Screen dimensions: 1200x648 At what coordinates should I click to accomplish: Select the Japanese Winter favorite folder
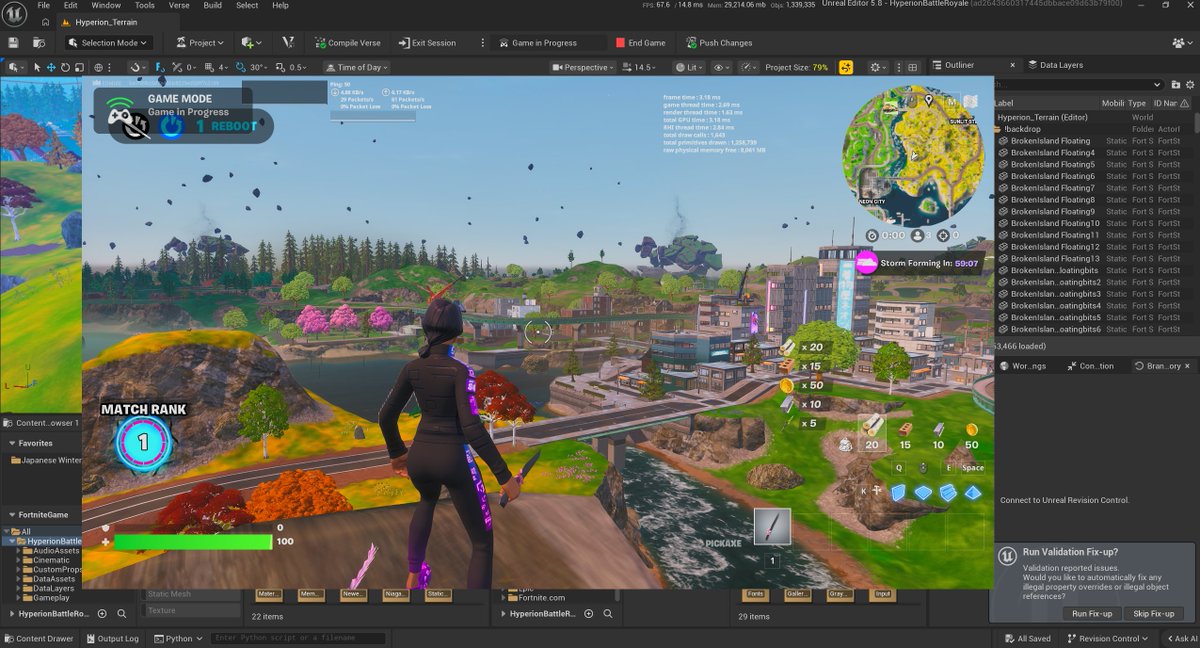click(x=46, y=460)
